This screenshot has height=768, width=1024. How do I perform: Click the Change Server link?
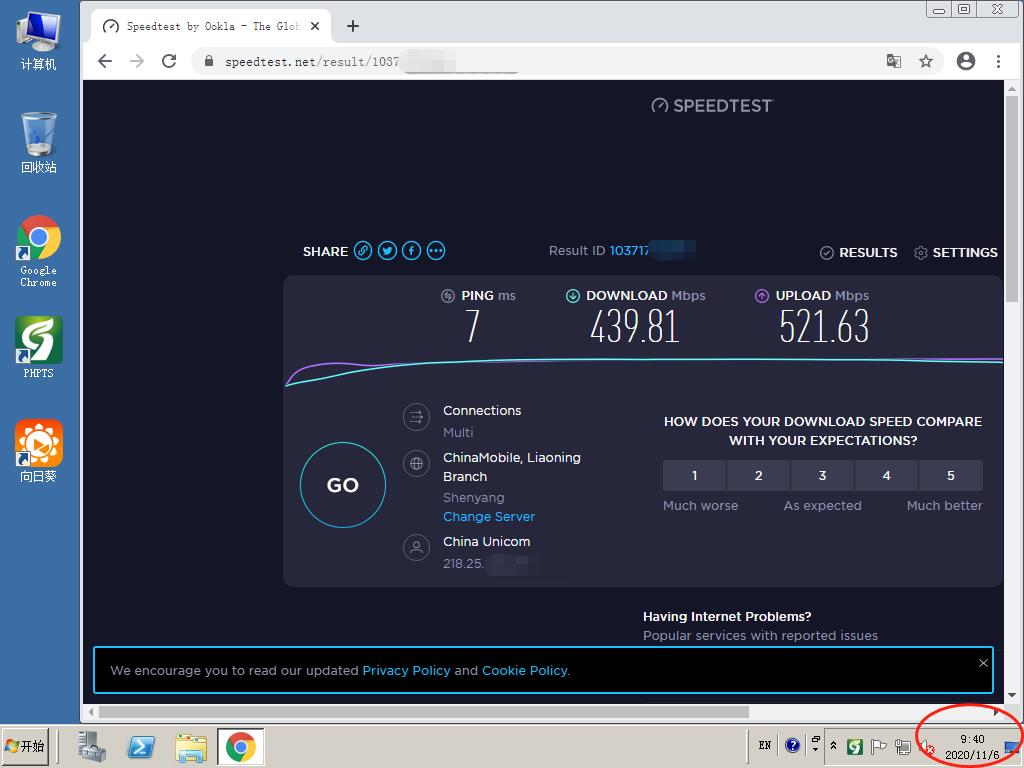488,517
